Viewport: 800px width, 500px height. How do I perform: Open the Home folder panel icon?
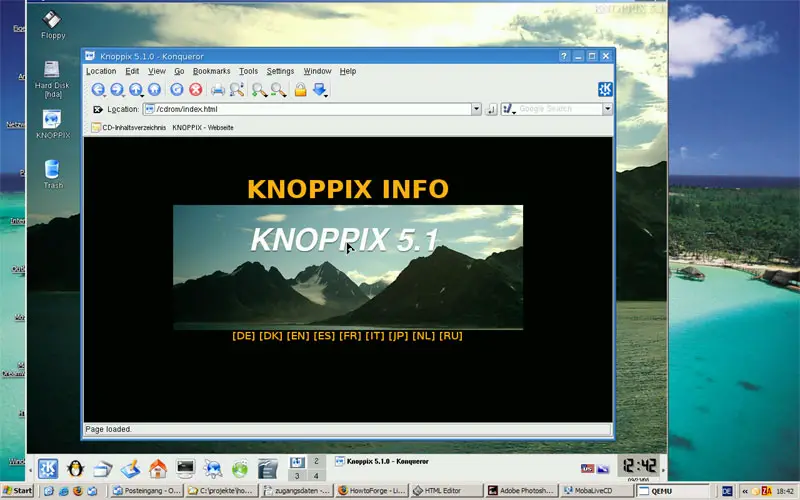point(158,468)
